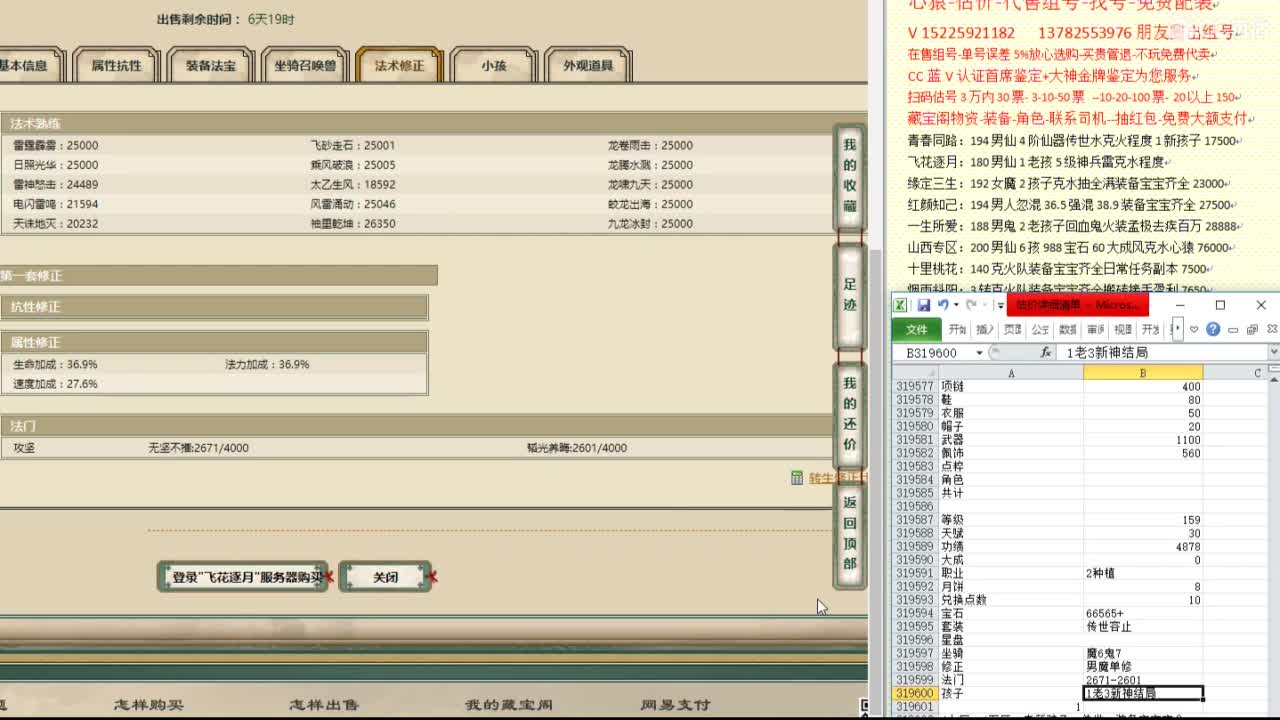Select cell B319599 containing 2671-2601

point(1142,680)
